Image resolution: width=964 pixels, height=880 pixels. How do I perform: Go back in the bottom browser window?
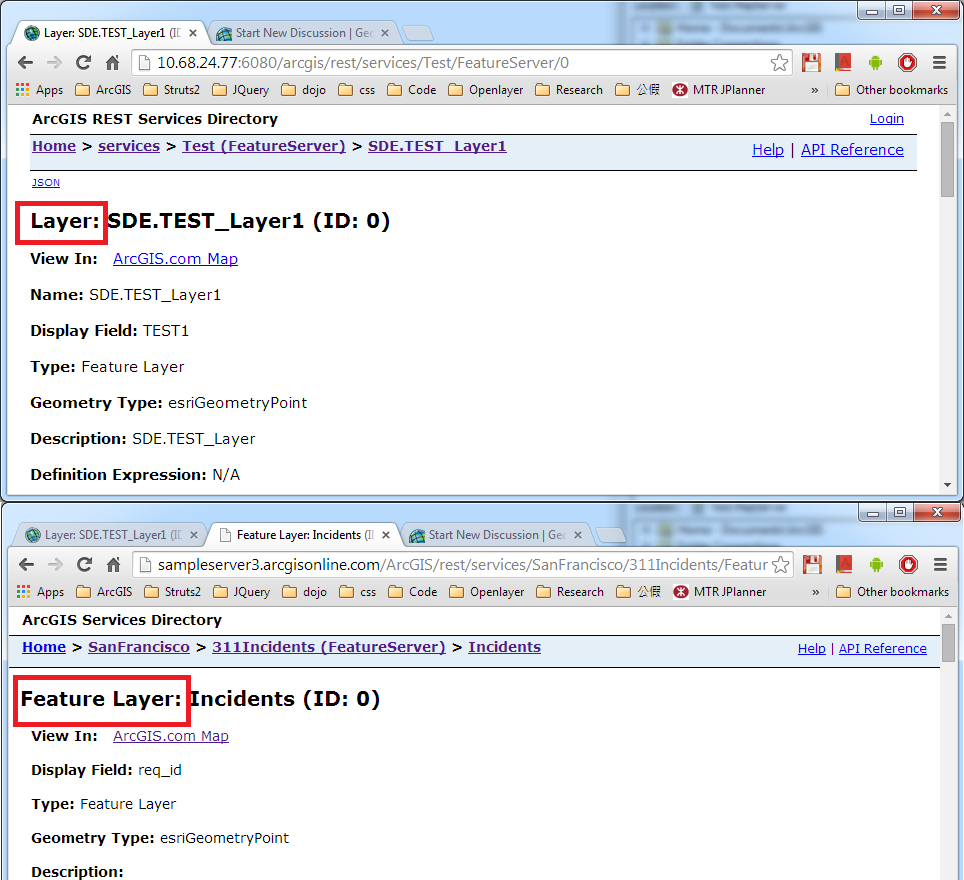pyautogui.click(x=26, y=564)
